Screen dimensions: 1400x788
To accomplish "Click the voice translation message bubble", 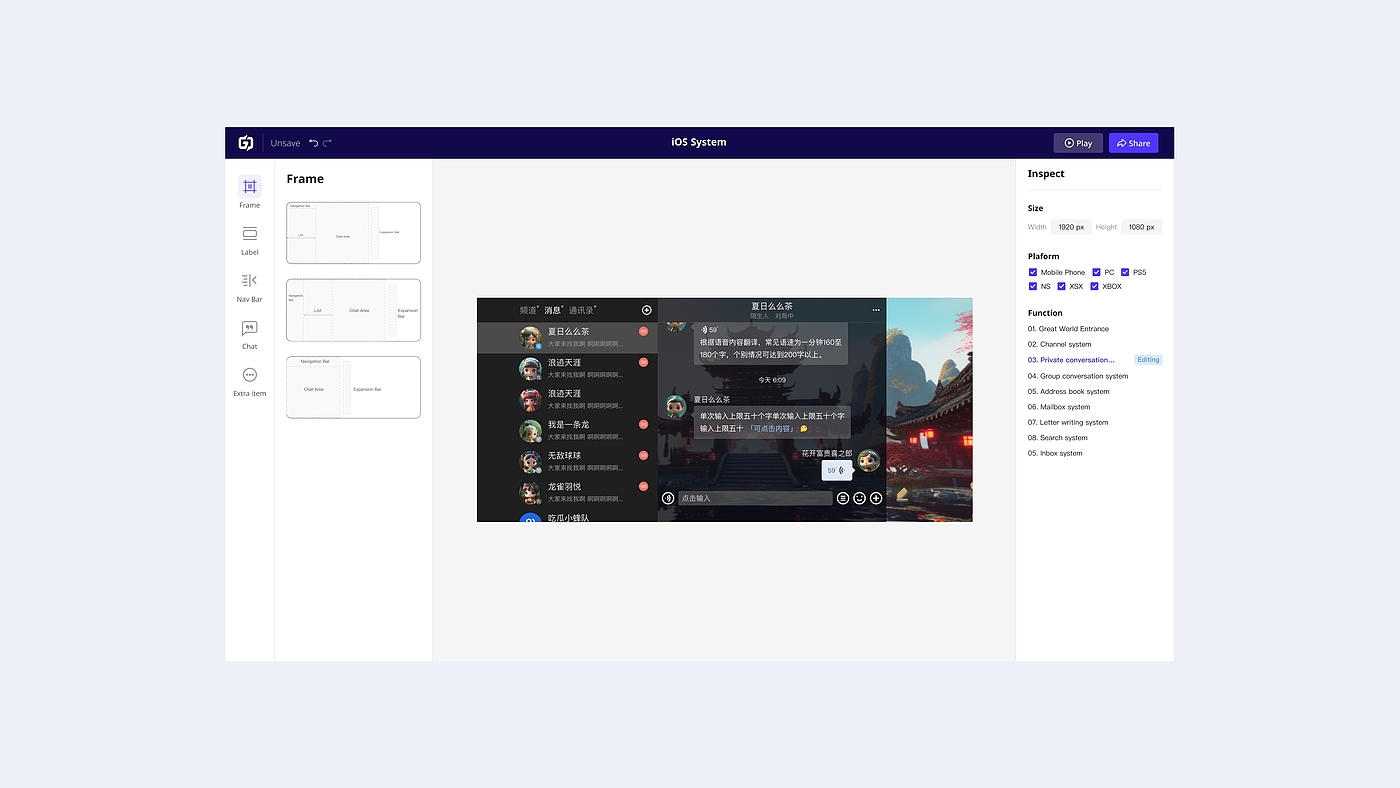I will [x=770, y=342].
